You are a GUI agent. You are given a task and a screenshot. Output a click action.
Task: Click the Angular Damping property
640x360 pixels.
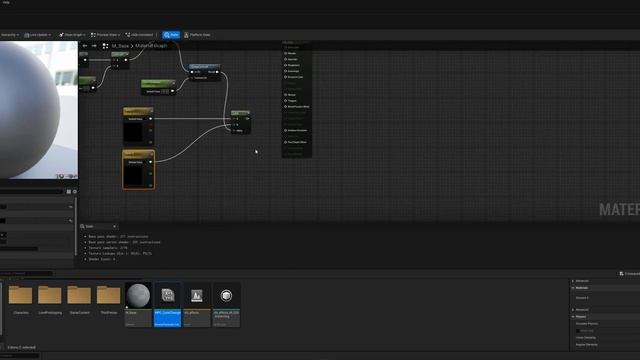[x=587, y=344]
